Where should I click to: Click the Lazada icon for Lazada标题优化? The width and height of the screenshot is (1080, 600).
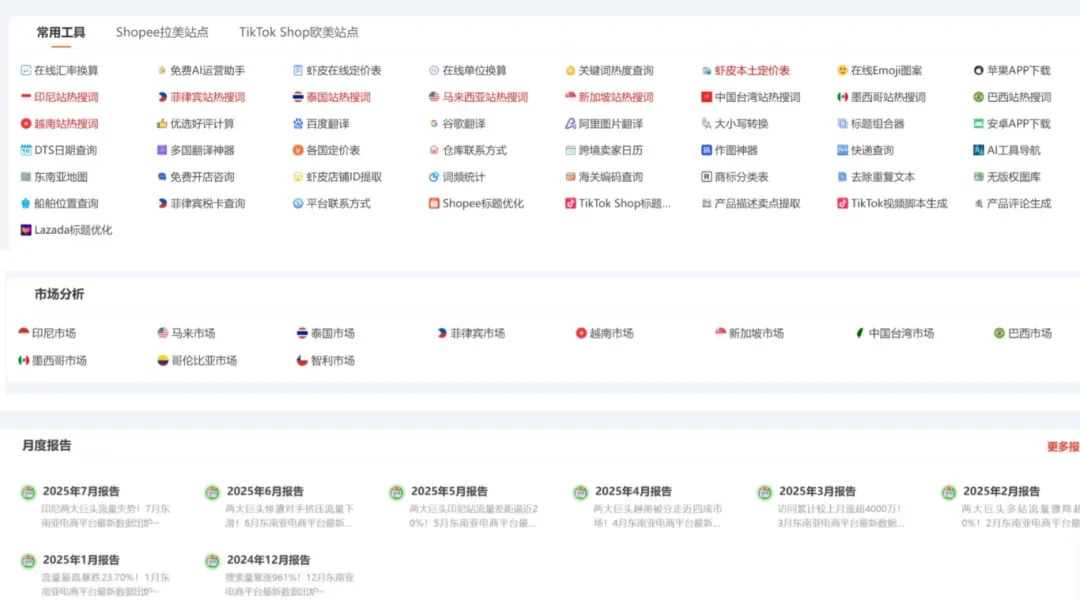pyautogui.click(x=25, y=230)
